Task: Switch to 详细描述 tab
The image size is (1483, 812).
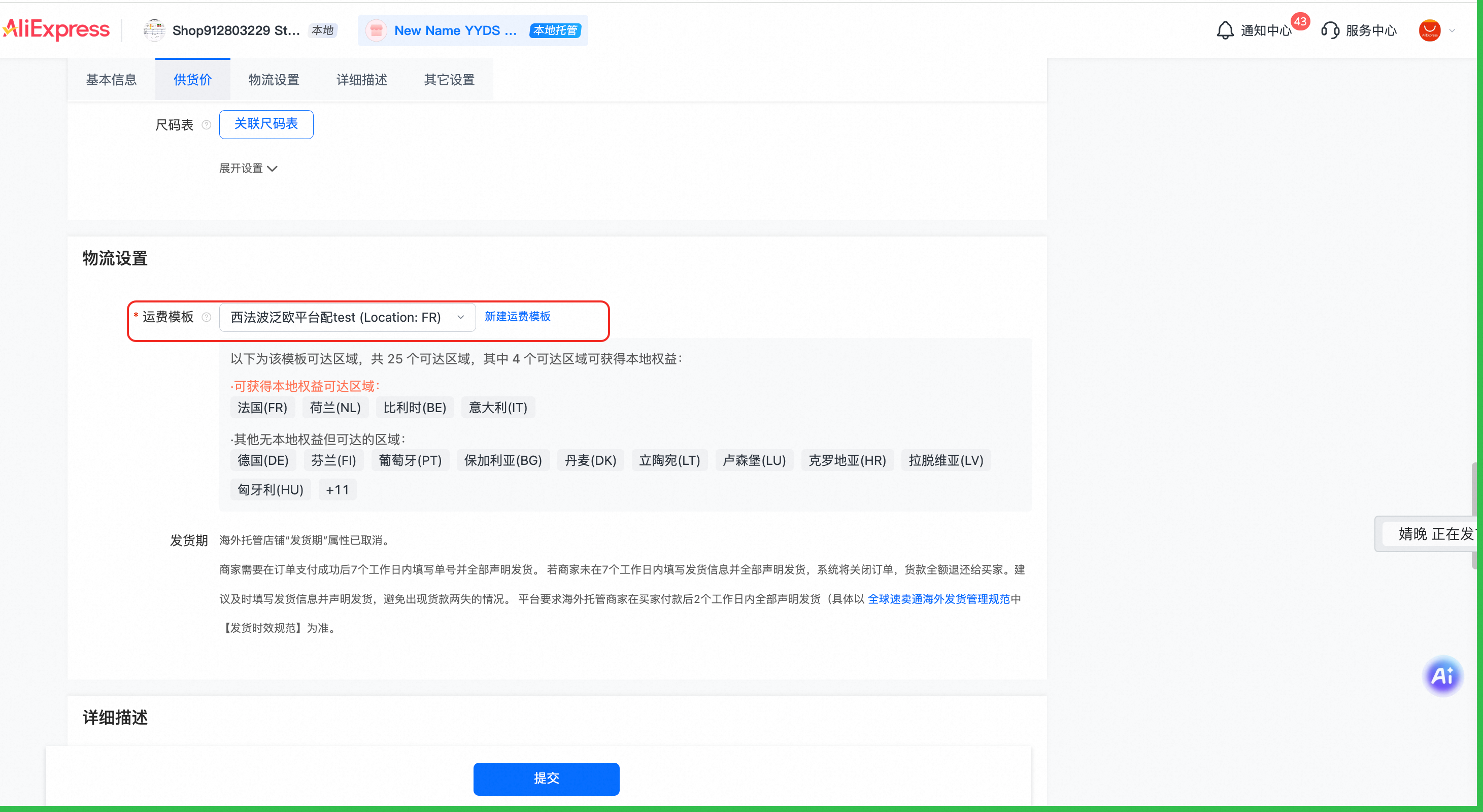Action: point(361,79)
